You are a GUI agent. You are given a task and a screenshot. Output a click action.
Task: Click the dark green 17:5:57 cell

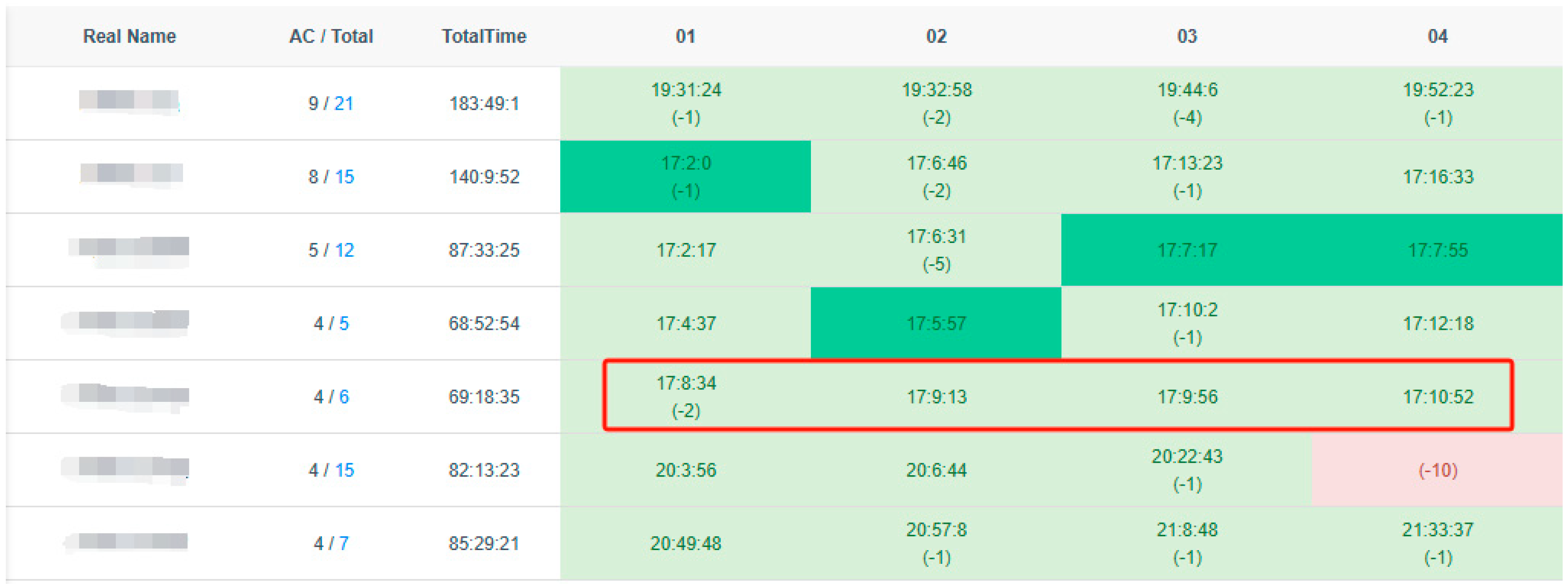point(936,323)
